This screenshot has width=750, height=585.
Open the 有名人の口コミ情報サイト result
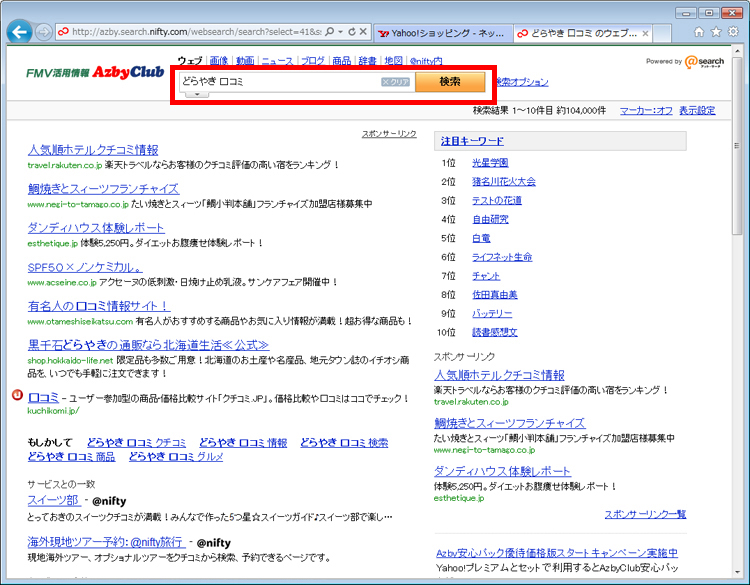pos(99,306)
